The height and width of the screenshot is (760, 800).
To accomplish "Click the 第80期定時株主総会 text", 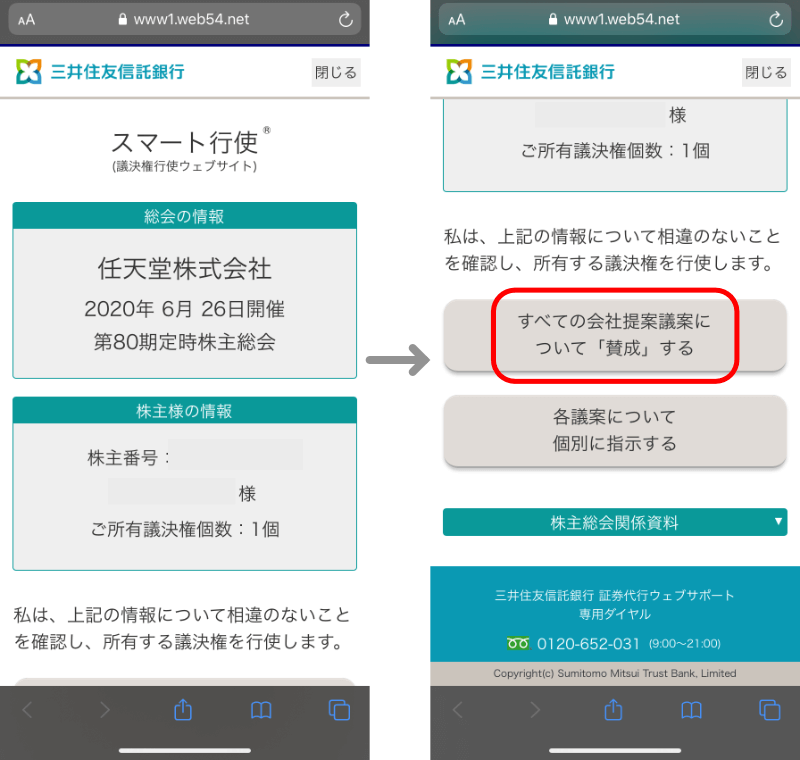I will (184, 342).
